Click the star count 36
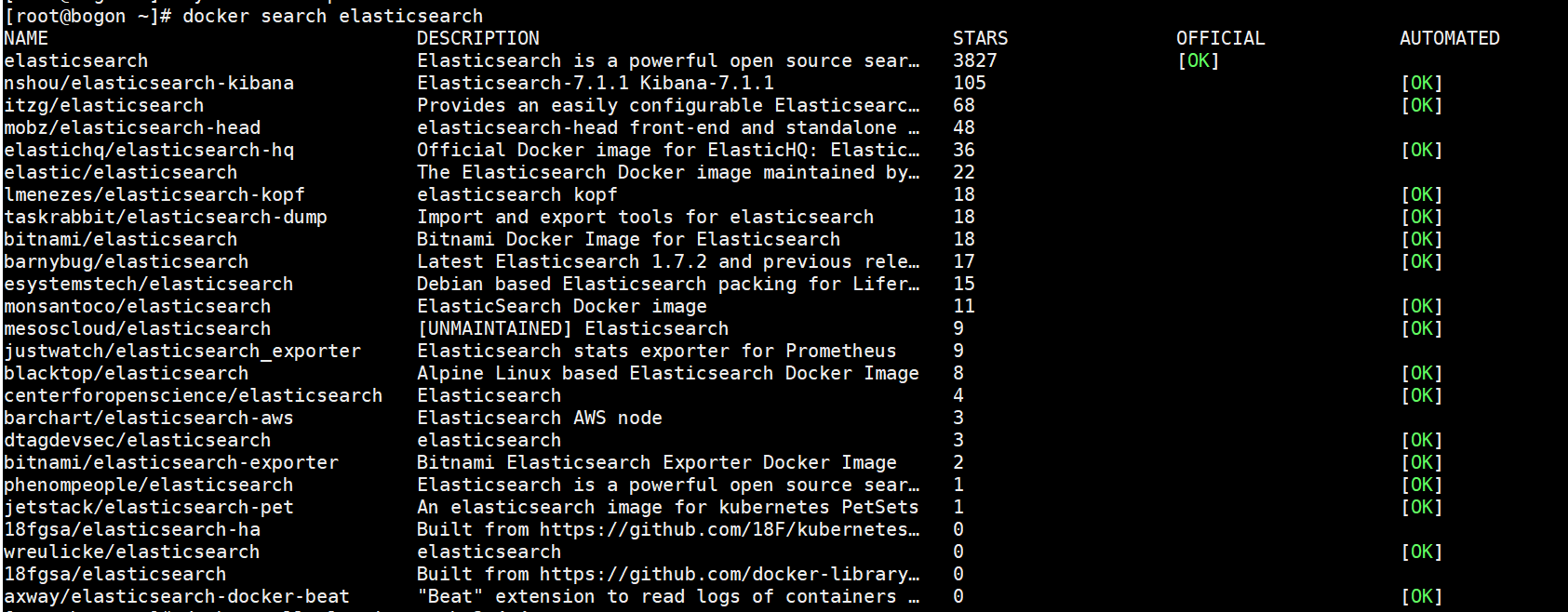 click(x=964, y=150)
